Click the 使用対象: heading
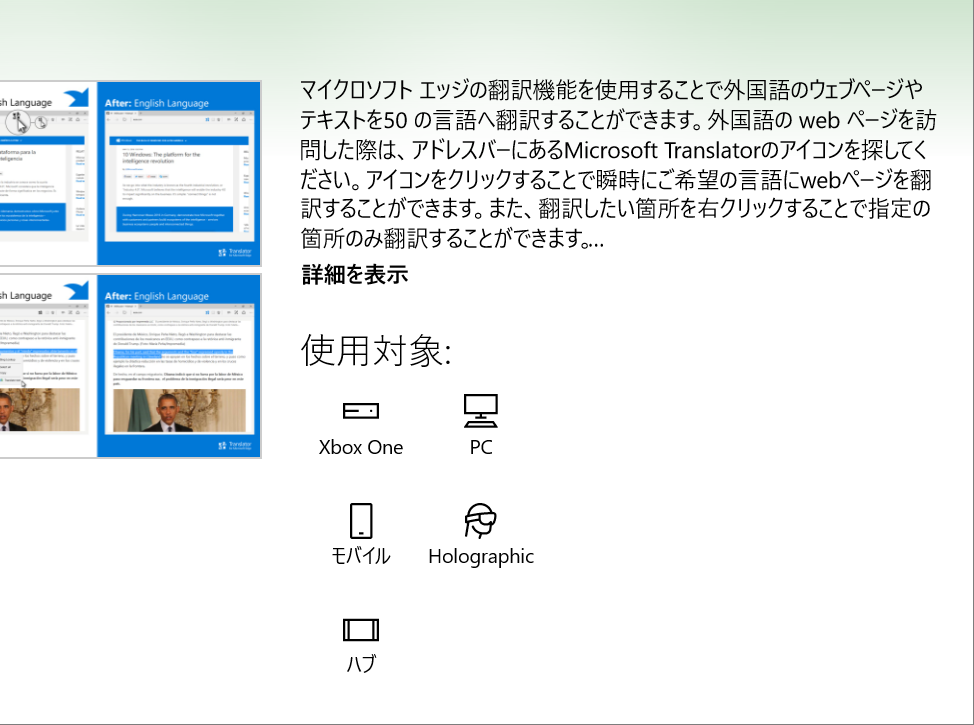 coord(376,350)
